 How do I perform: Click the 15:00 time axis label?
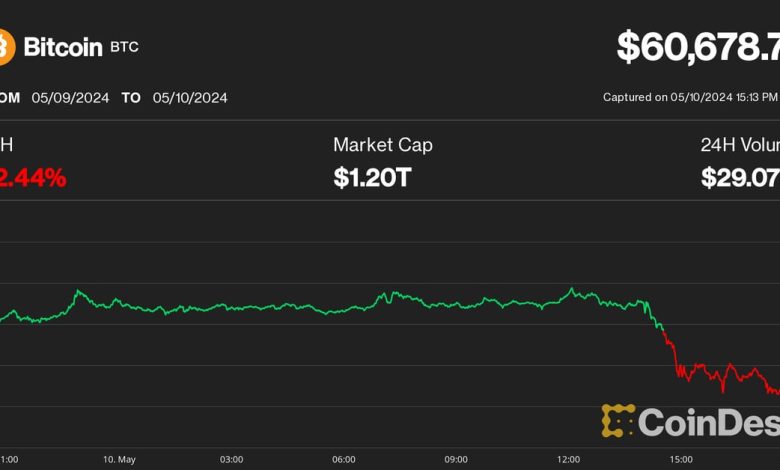coord(680,459)
